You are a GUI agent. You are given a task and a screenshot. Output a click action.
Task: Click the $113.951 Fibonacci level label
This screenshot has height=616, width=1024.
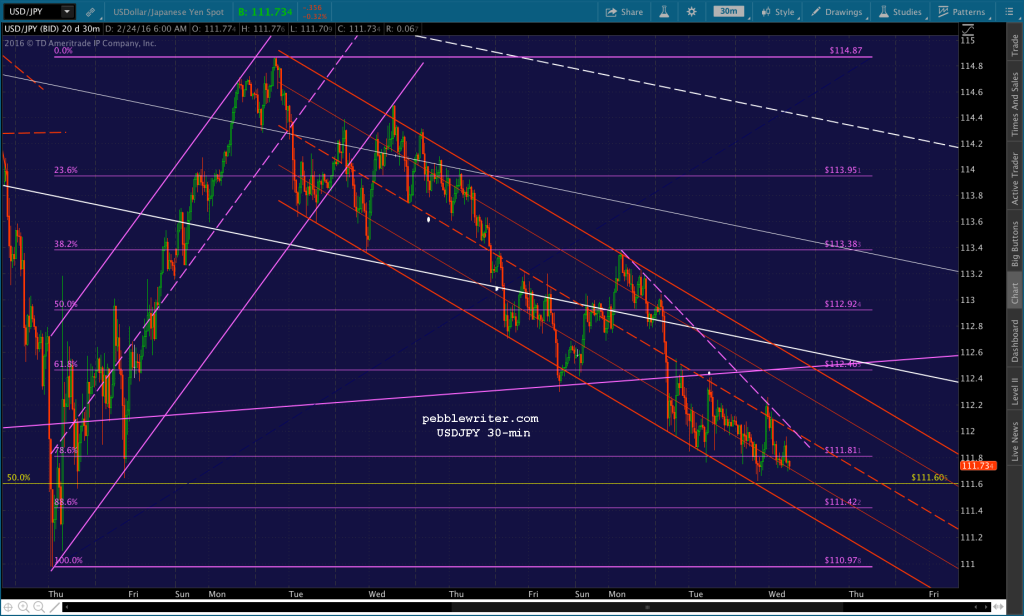(x=842, y=170)
